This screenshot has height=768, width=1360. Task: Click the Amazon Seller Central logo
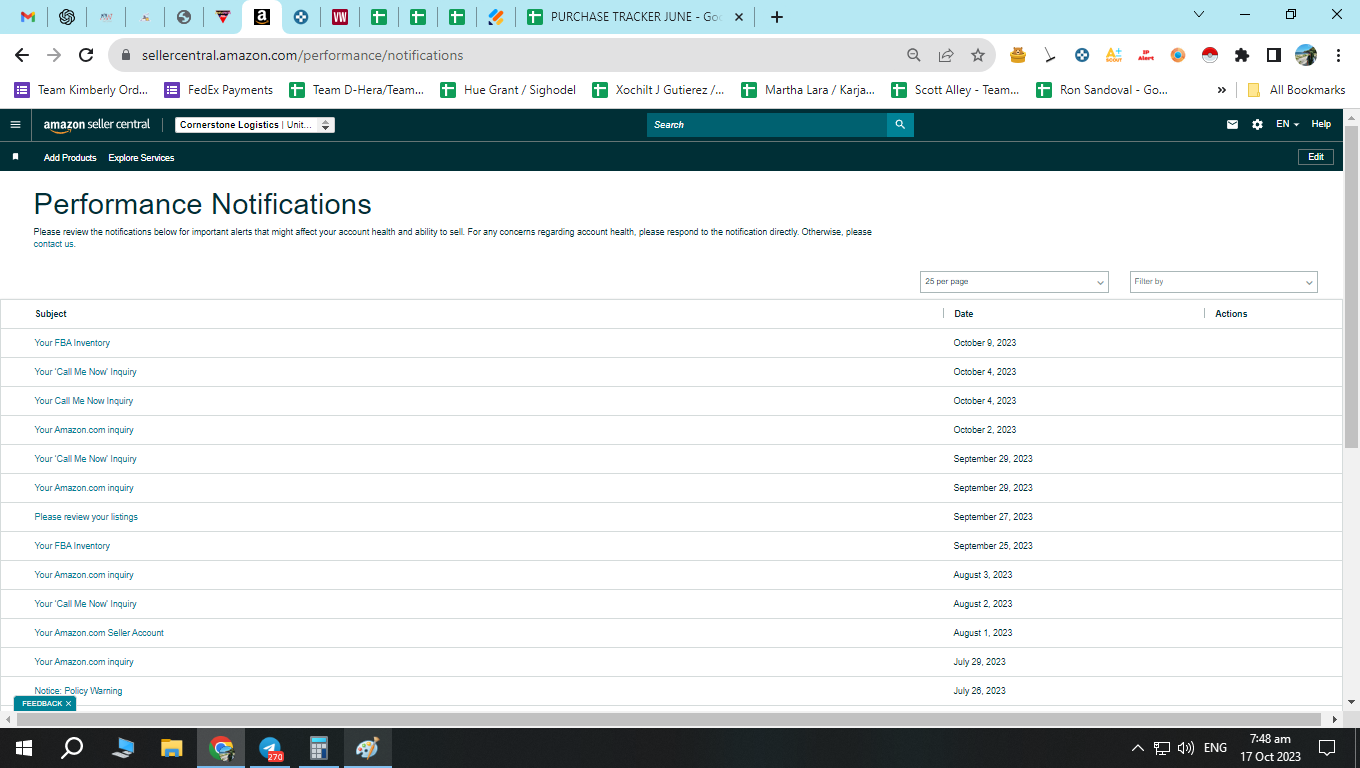[x=97, y=125]
